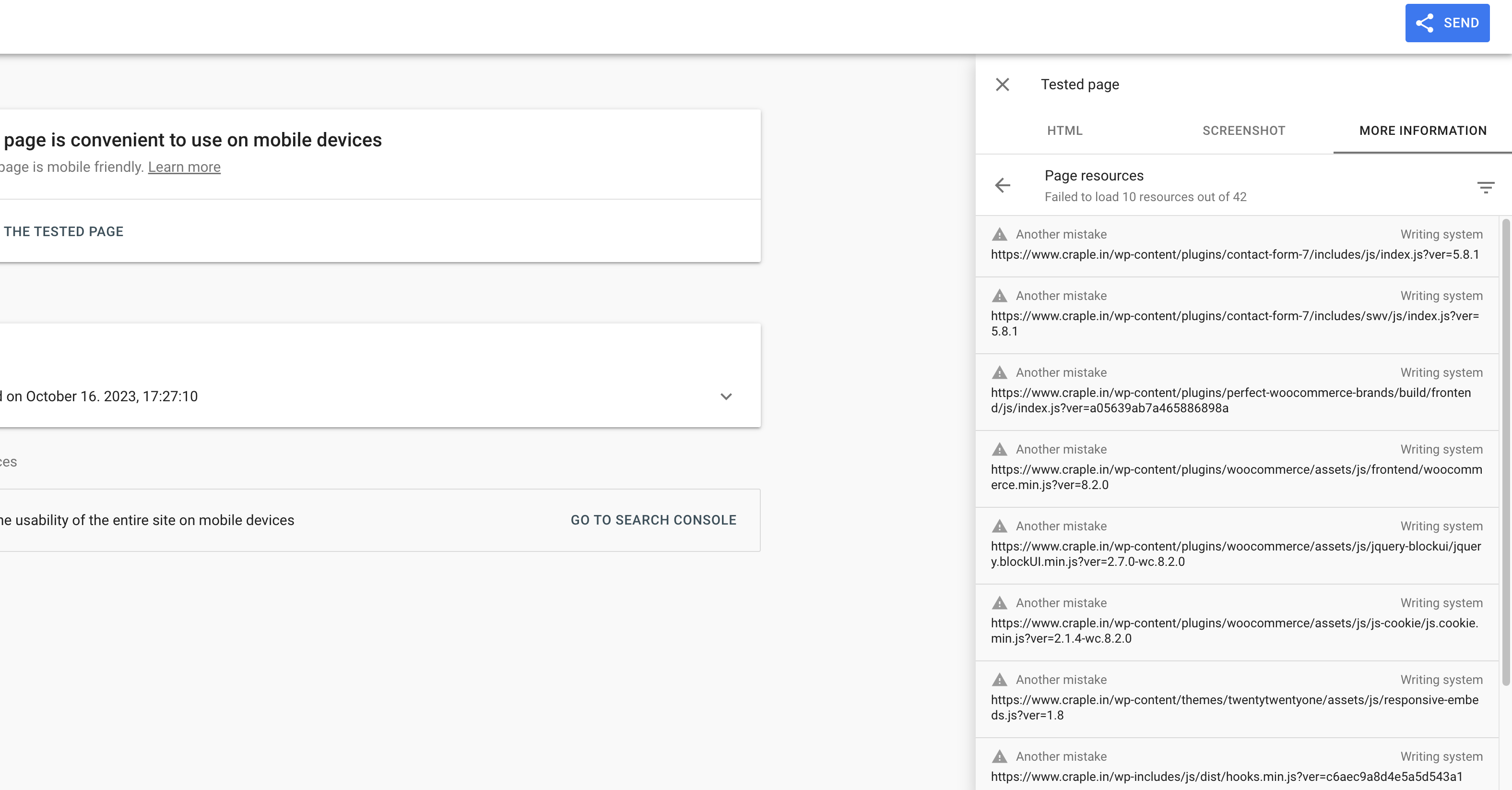The image size is (1512, 790).
Task: Click warning icon for responsive-embeds.js resource
Action: 999,680
